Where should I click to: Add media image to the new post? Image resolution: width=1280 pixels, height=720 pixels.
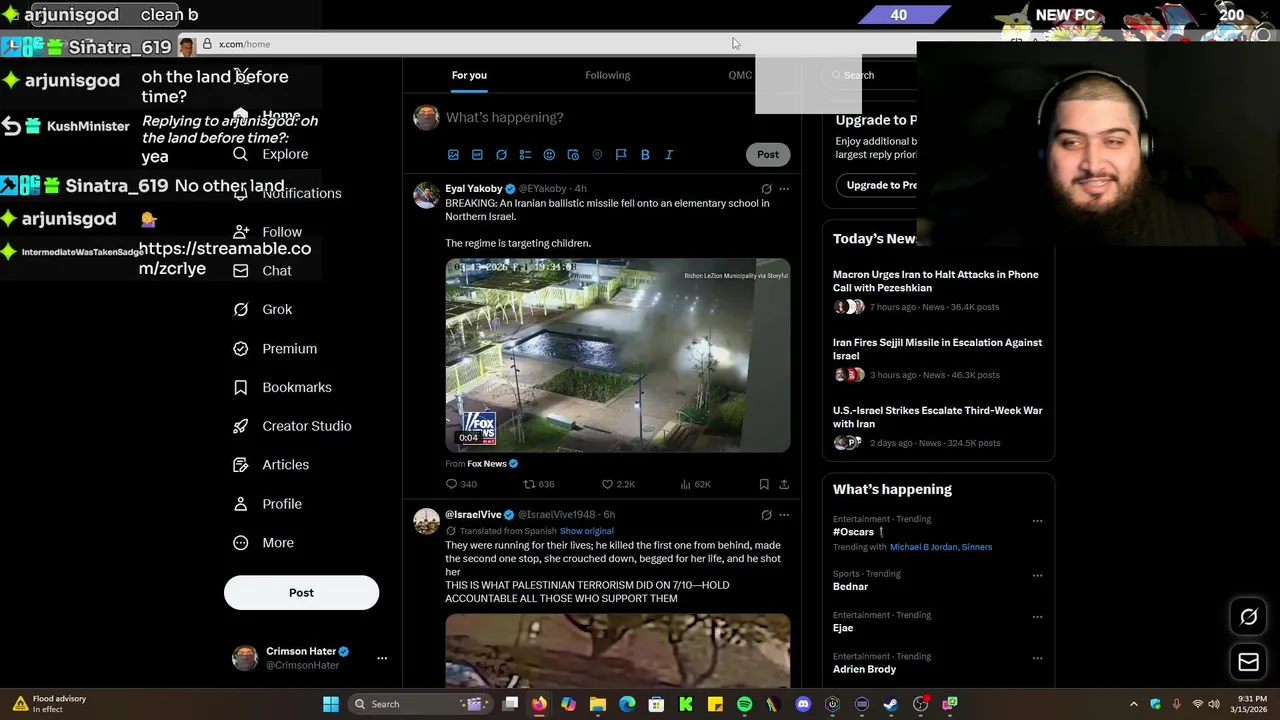453,155
